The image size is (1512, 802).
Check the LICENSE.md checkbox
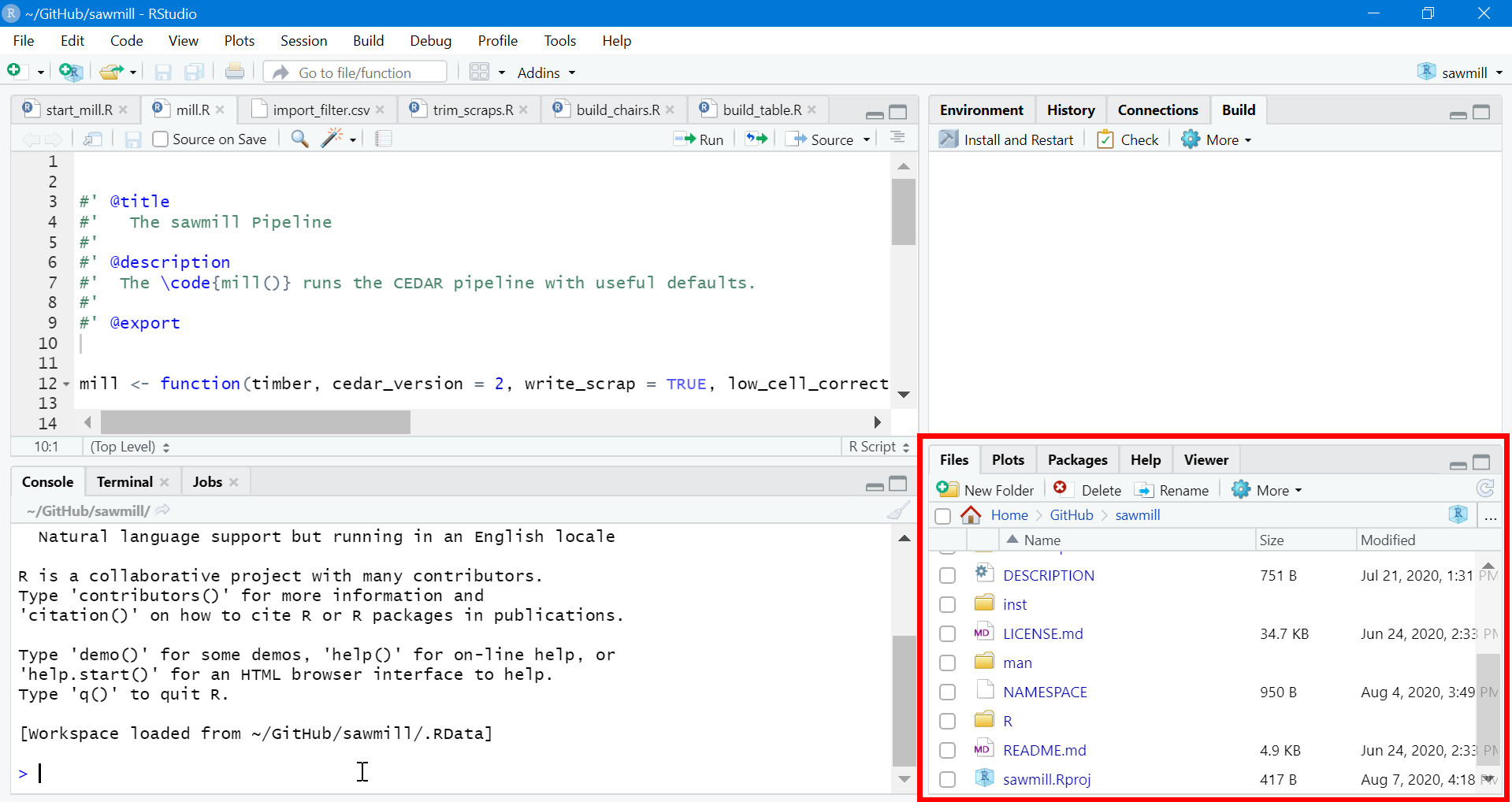pyautogui.click(x=947, y=634)
